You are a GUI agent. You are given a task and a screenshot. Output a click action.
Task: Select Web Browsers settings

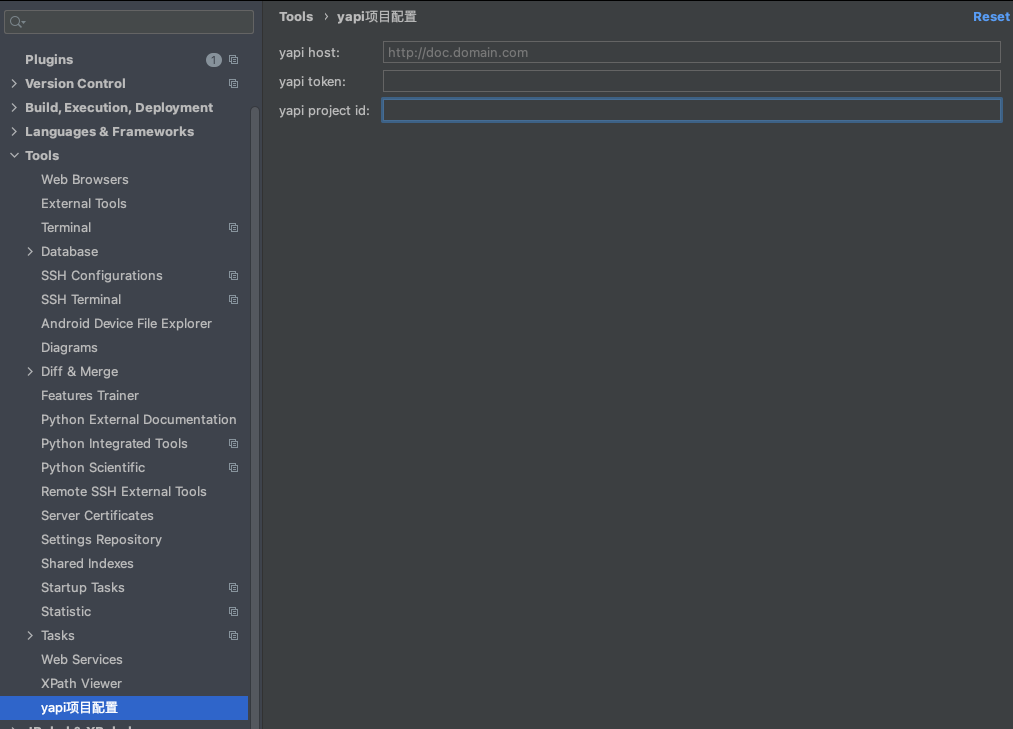(x=85, y=180)
